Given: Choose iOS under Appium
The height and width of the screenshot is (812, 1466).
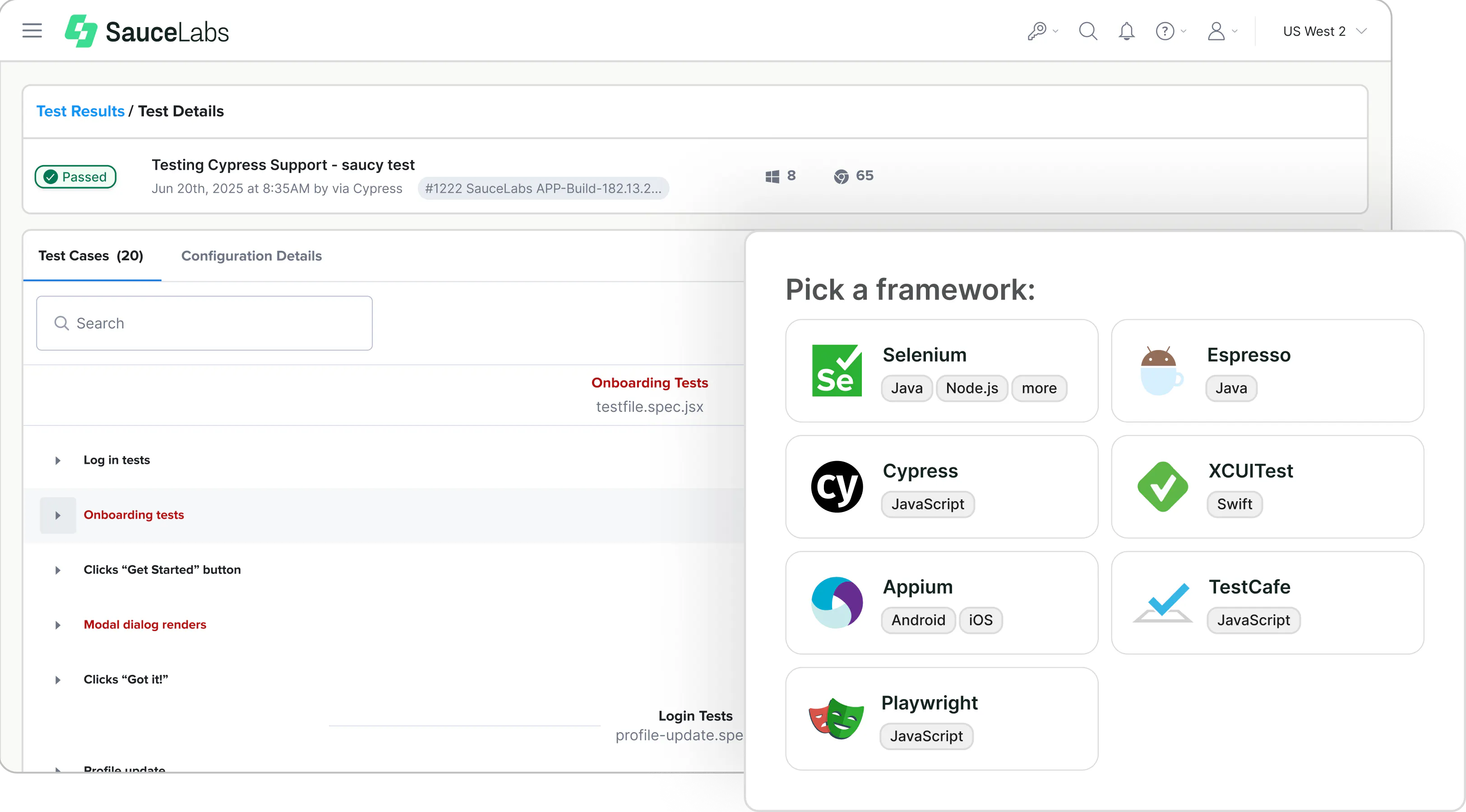Looking at the screenshot, I should pos(980,621).
